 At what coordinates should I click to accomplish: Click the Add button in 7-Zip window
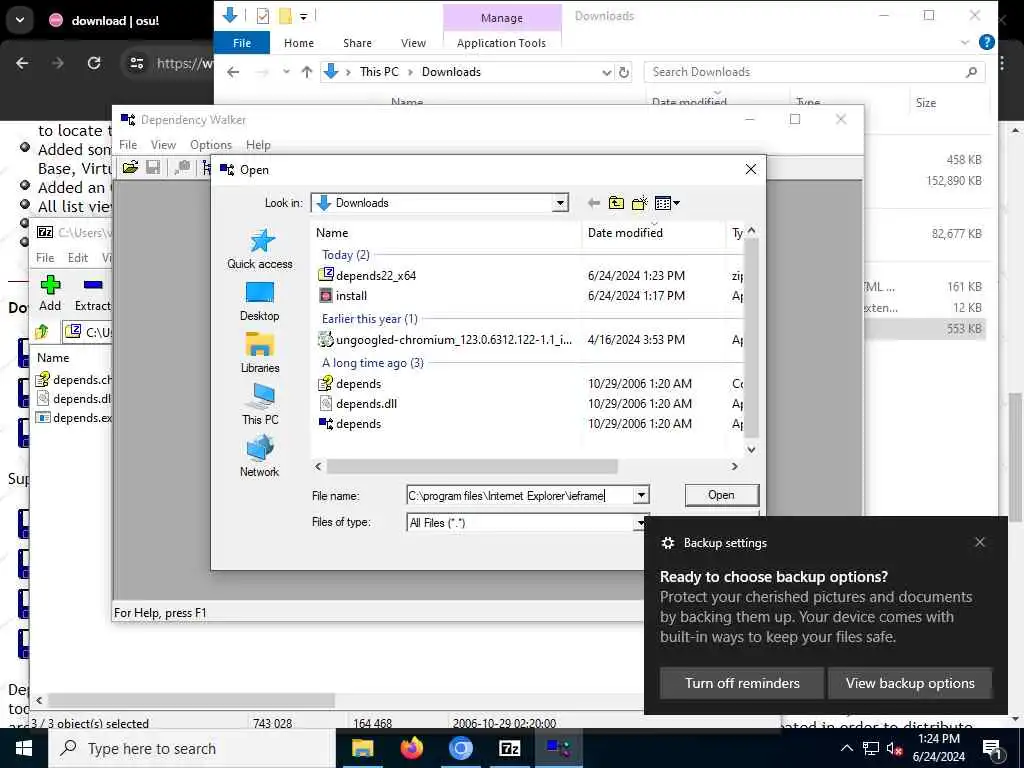tap(50, 293)
